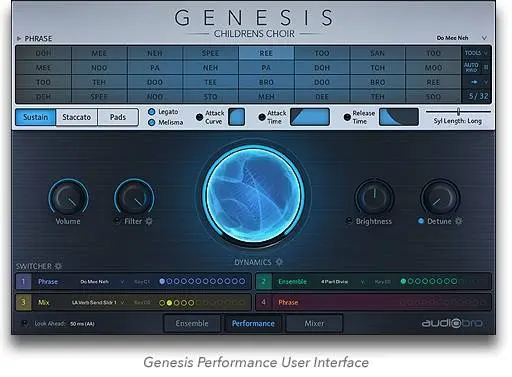Click the Detune knob
This screenshot has width=512, height=377.
440,198
